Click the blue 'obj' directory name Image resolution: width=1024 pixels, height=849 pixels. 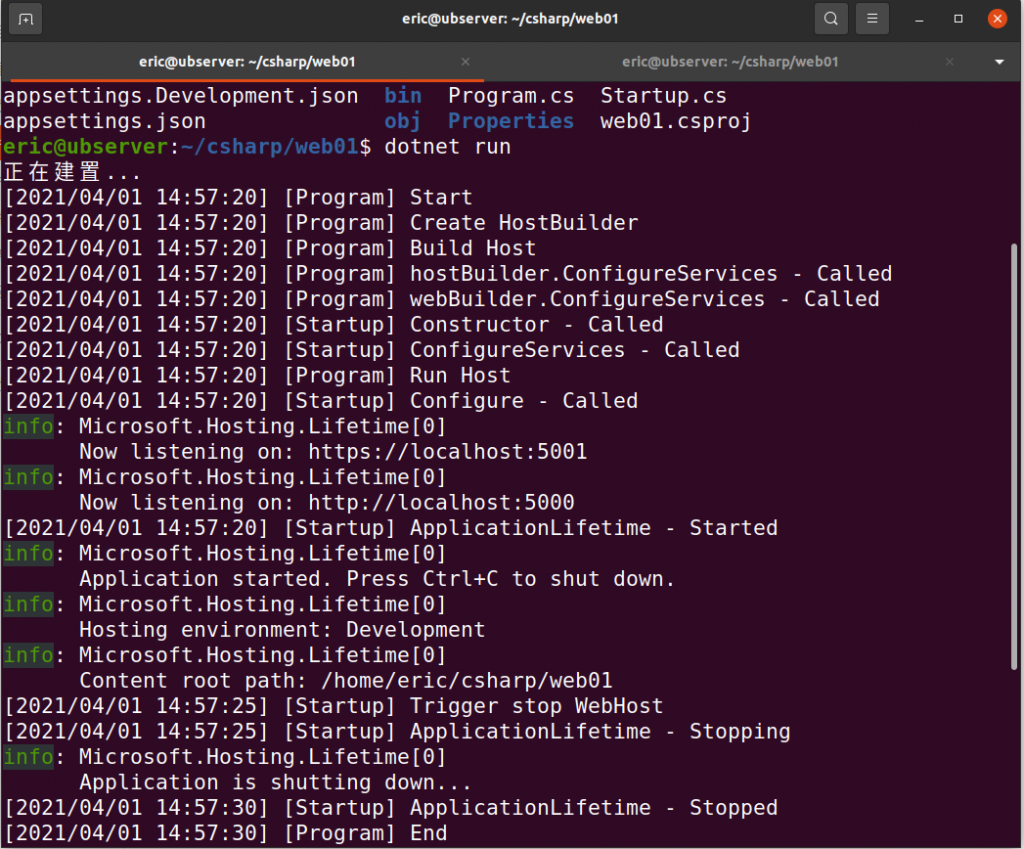pos(402,121)
